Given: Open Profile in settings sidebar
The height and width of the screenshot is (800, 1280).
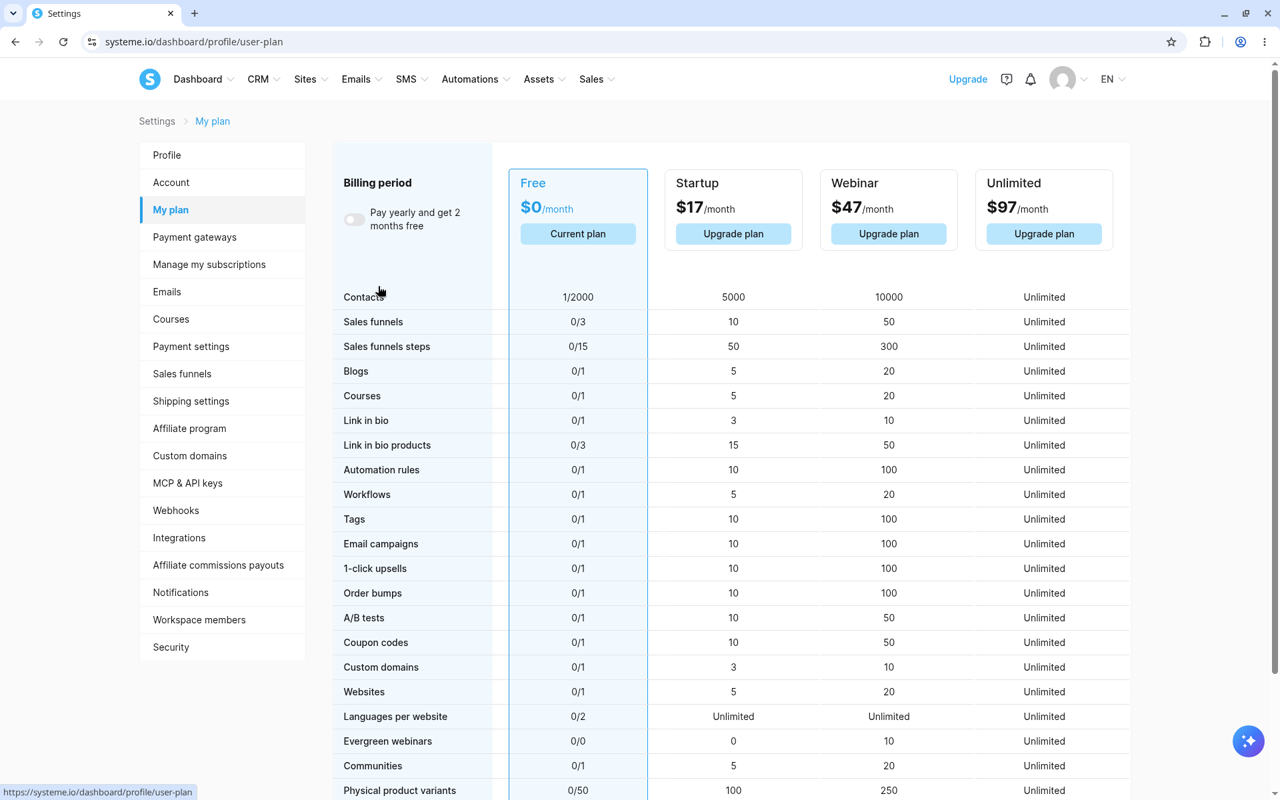Looking at the screenshot, I should click(x=222, y=155).
